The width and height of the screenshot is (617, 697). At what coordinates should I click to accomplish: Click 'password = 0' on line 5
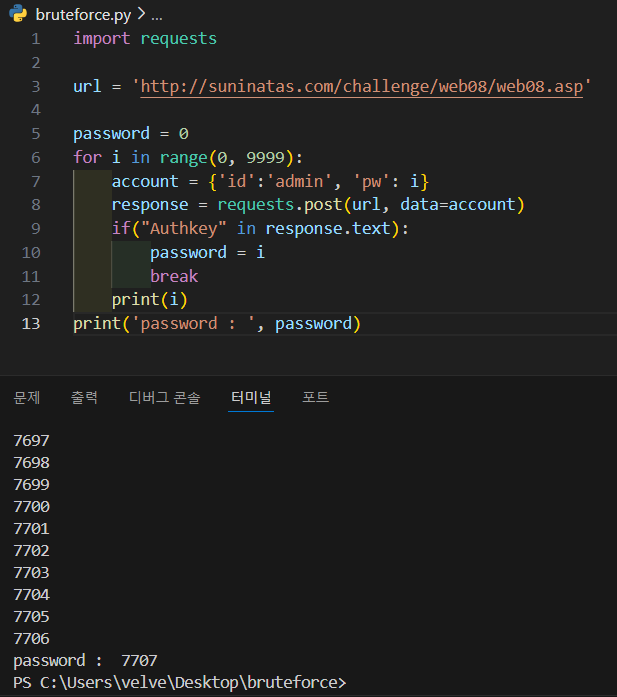(131, 134)
